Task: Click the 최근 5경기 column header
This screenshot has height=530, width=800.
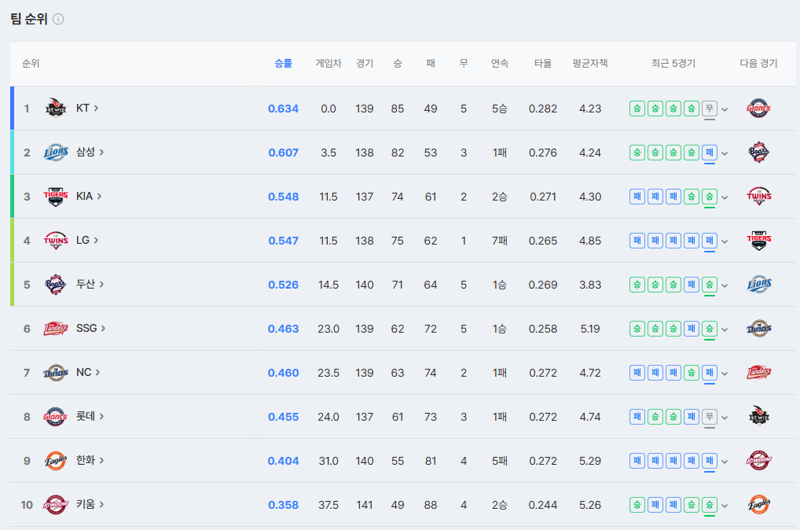Action: 673,63
